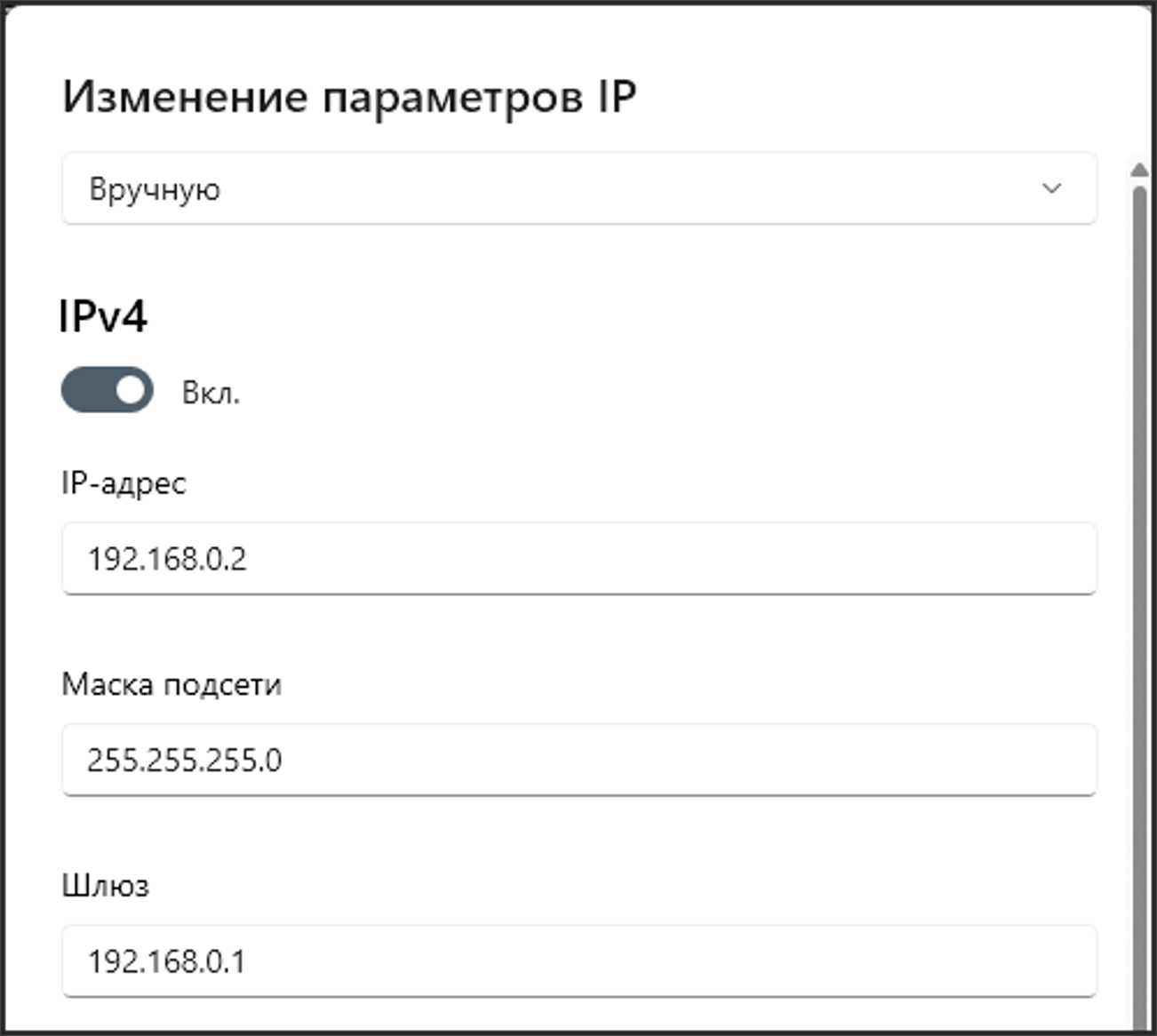The image size is (1157, 1036).
Task: Place the cursor in the 192.168.0.2 text
Action: coord(167,559)
